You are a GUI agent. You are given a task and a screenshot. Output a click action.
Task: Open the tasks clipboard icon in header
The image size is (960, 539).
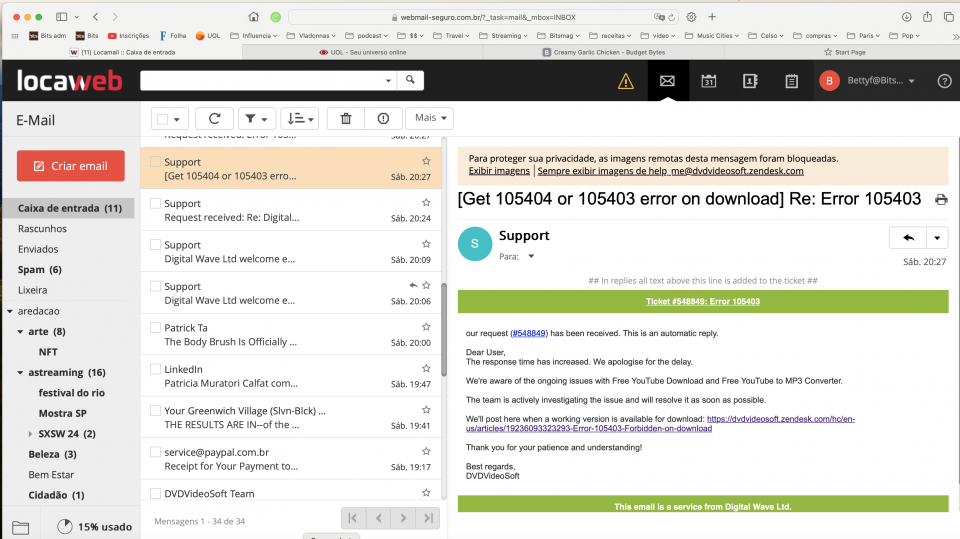pyautogui.click(x=791, y=81)
